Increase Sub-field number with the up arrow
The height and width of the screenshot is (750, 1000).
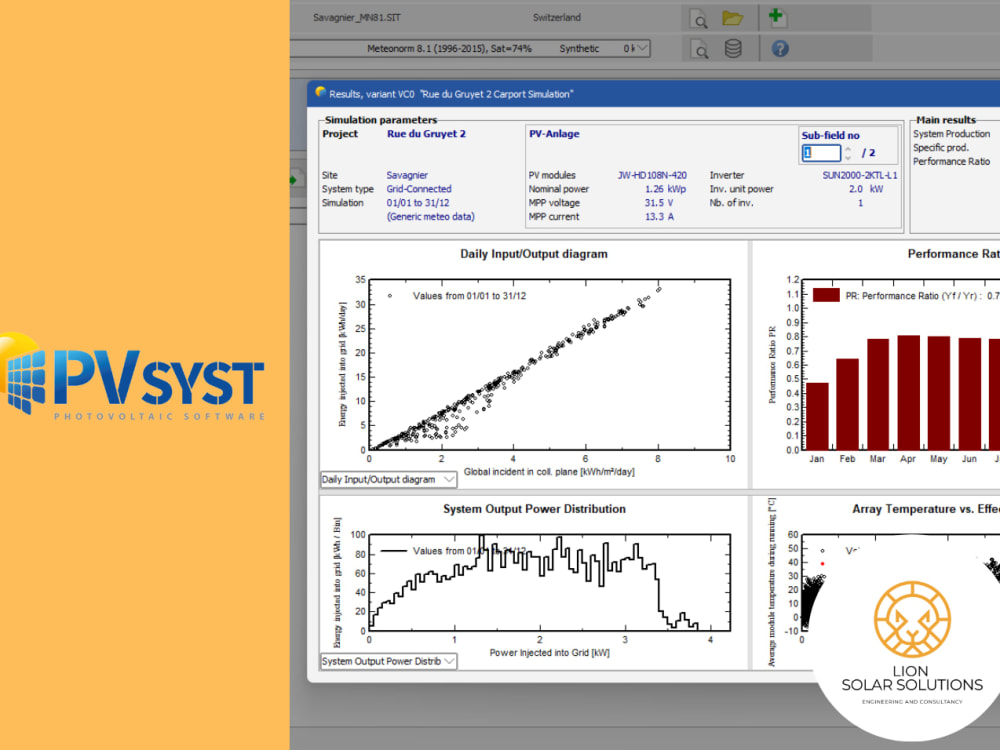pyautogui.click(x=847, y=148)
